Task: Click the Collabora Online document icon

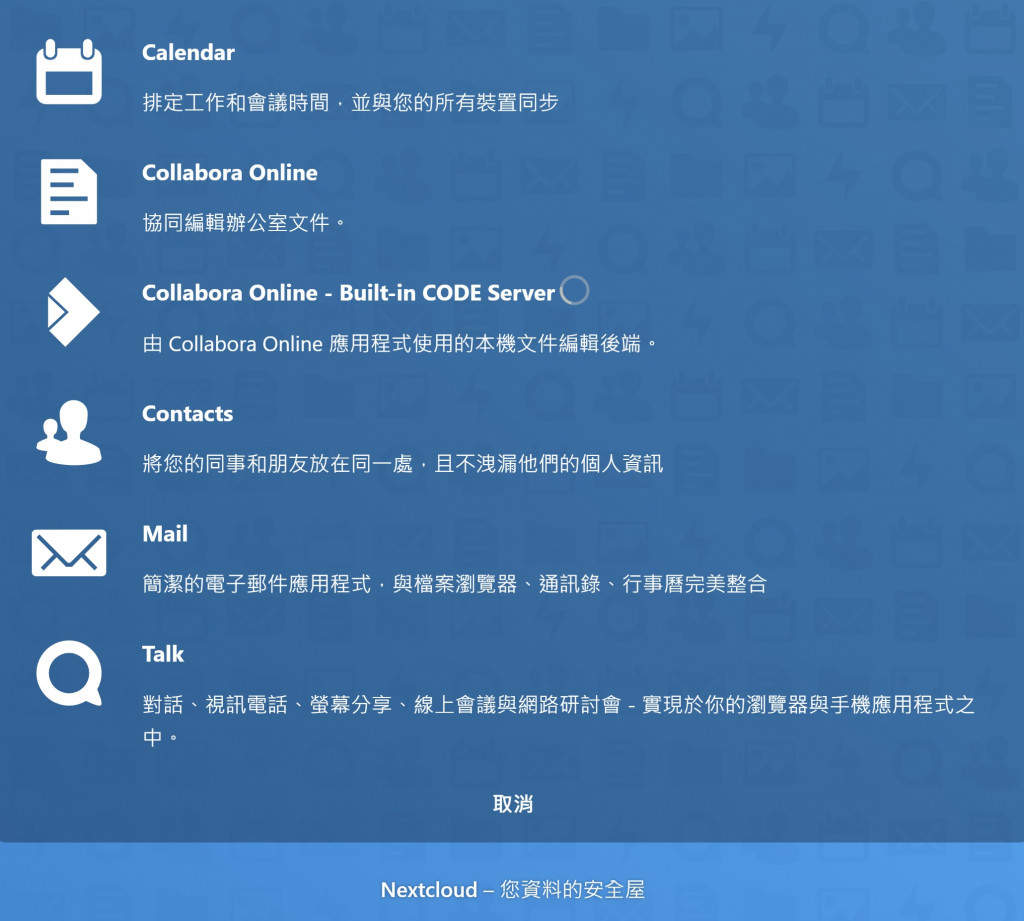Action: [69, 191]
